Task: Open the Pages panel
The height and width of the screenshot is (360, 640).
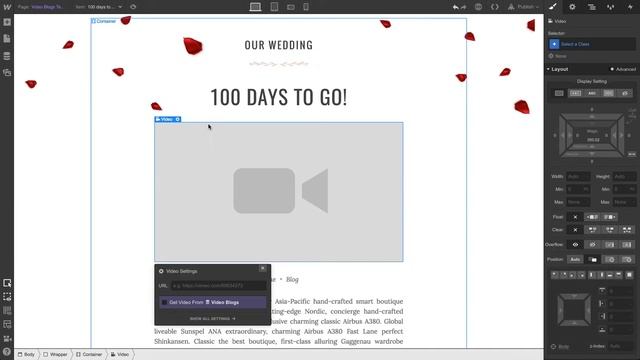Action: click(x=7, y=39)
